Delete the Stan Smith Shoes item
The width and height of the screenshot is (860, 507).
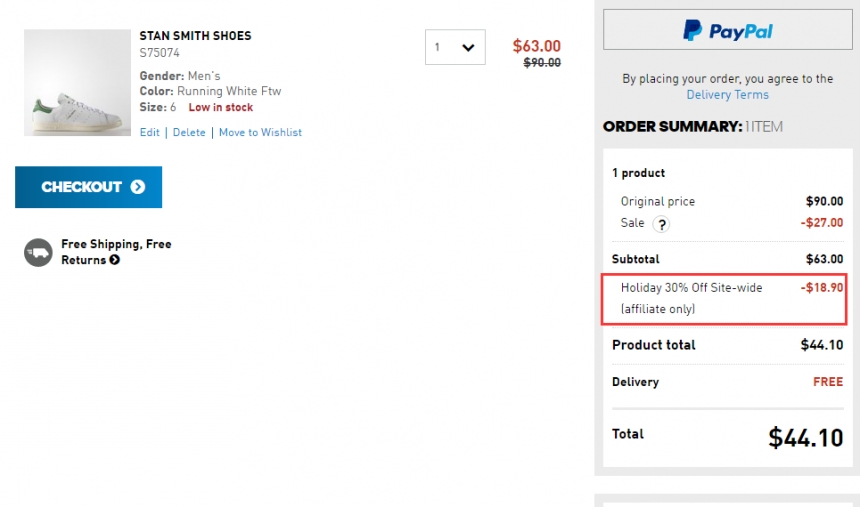click(x=189, y=132)
